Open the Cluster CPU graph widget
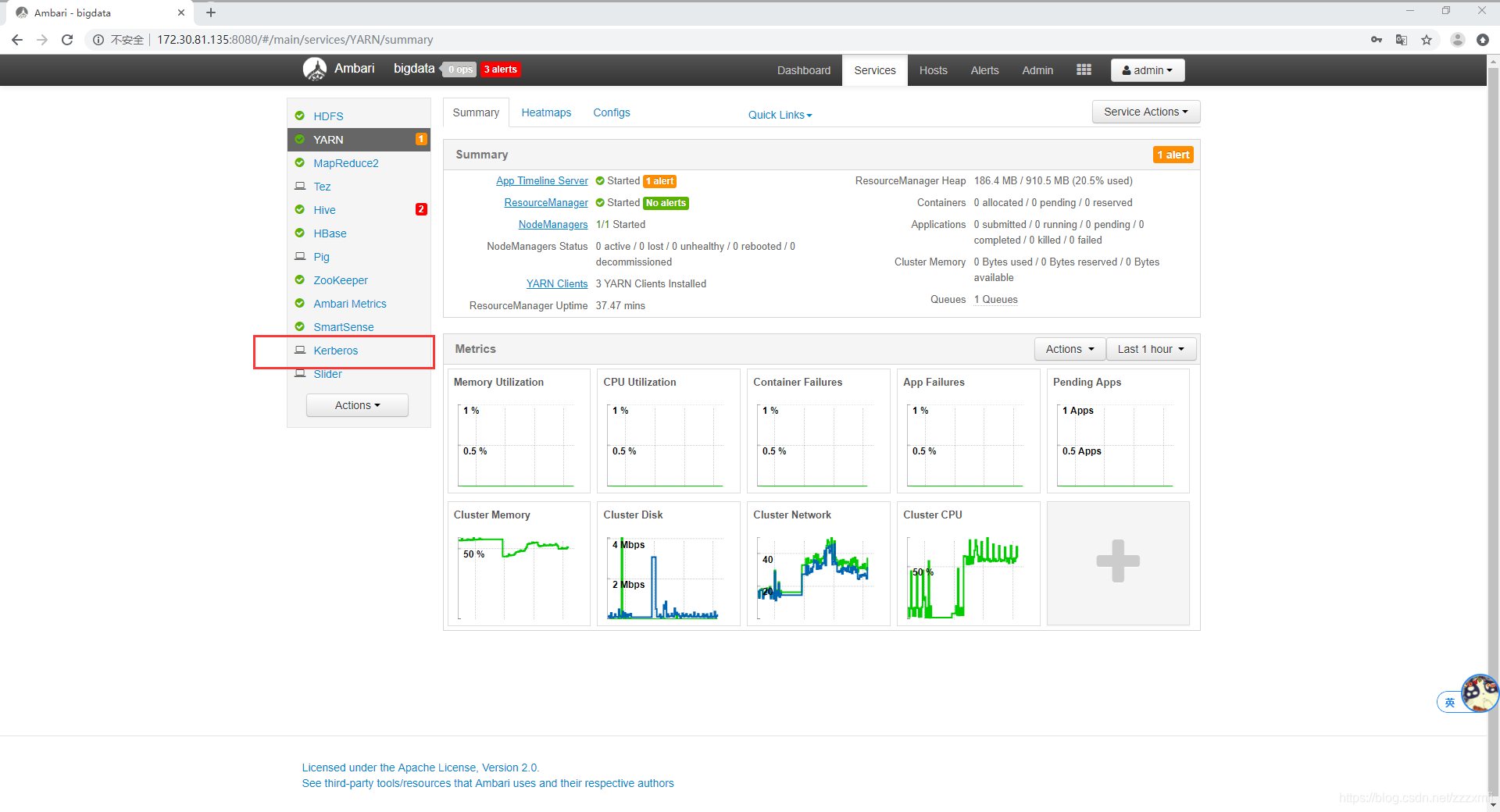Viewport: 1500px width, 812px height. [x=968, y=563]
